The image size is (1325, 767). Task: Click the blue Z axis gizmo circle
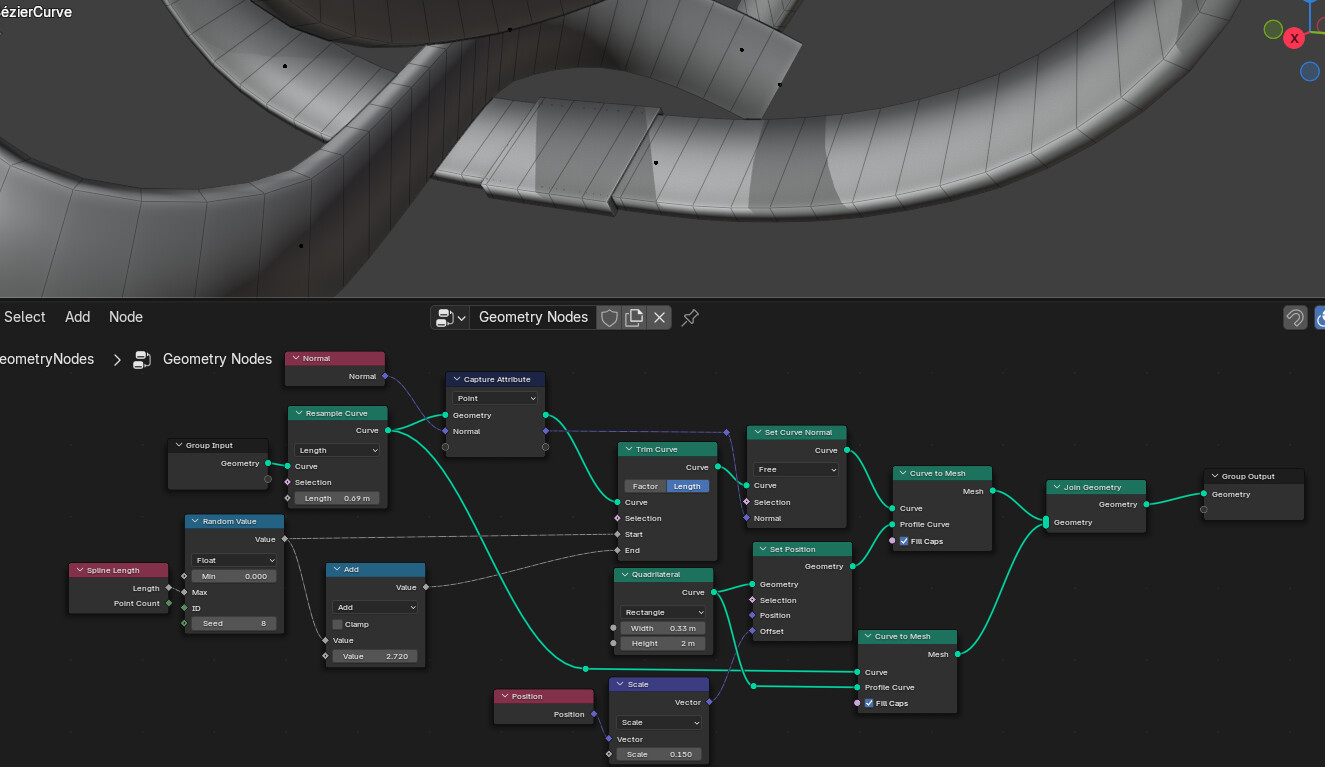pos(1310,71)
